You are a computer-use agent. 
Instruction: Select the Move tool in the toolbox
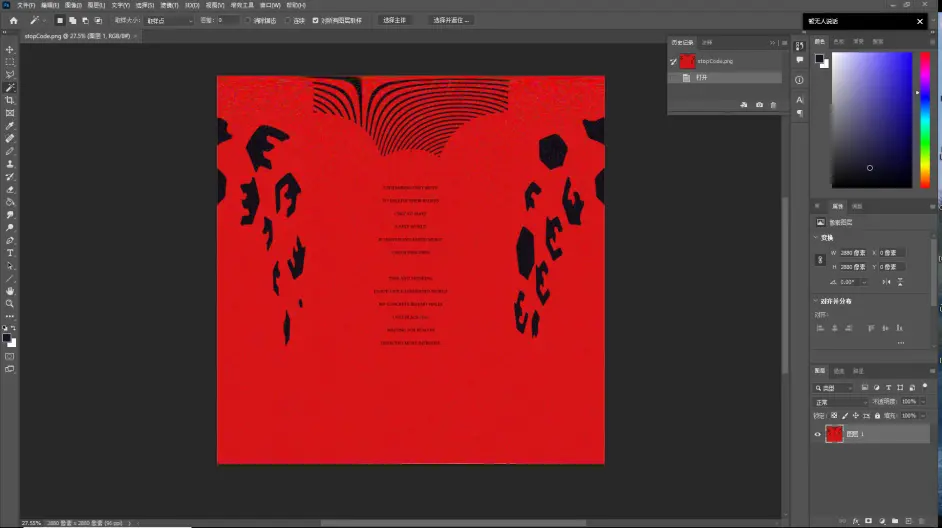click(10, 49)
